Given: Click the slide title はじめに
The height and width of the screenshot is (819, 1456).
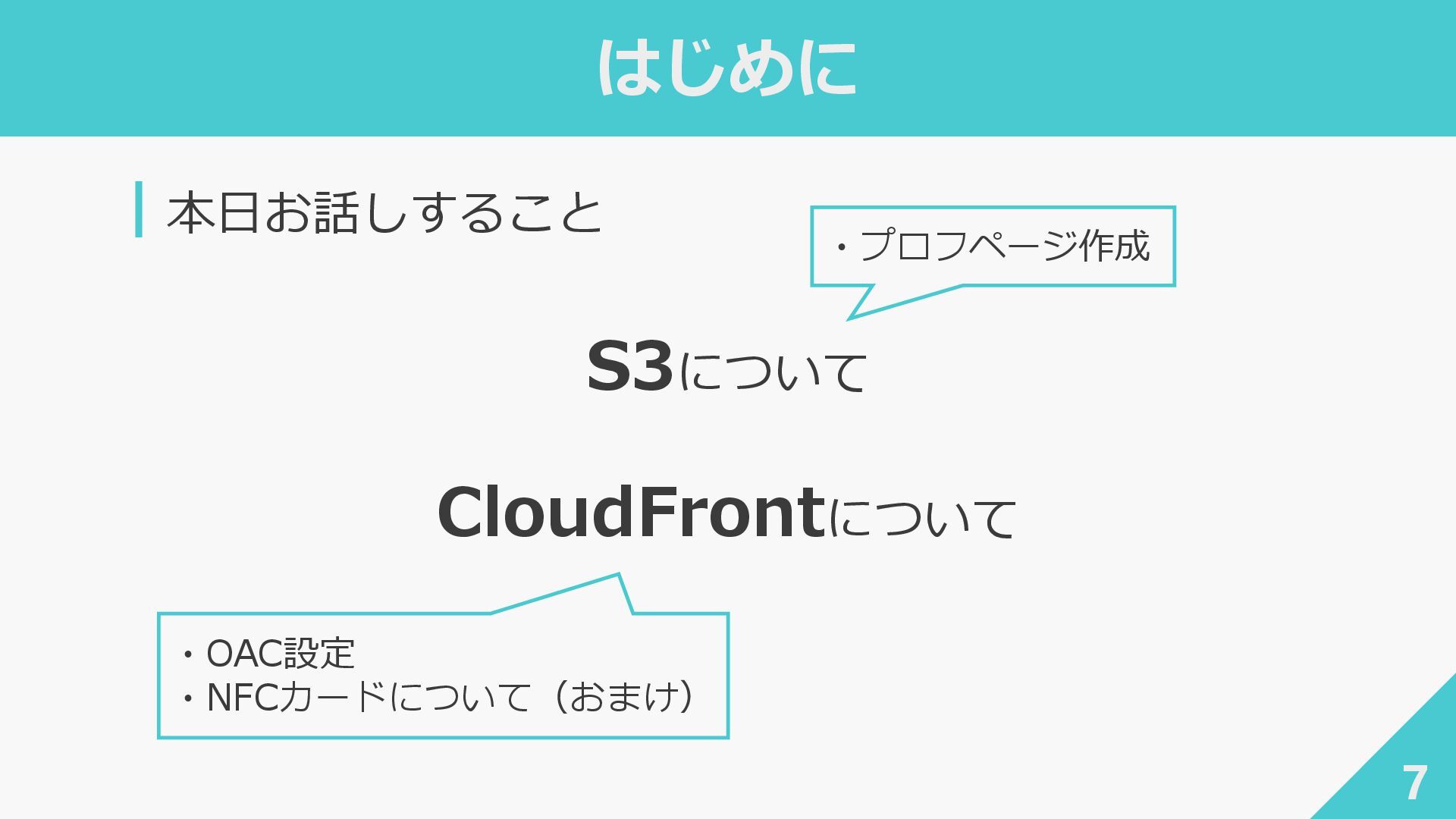Looking at the screenshot, I should pyautogui.click(x=727, y=68).
